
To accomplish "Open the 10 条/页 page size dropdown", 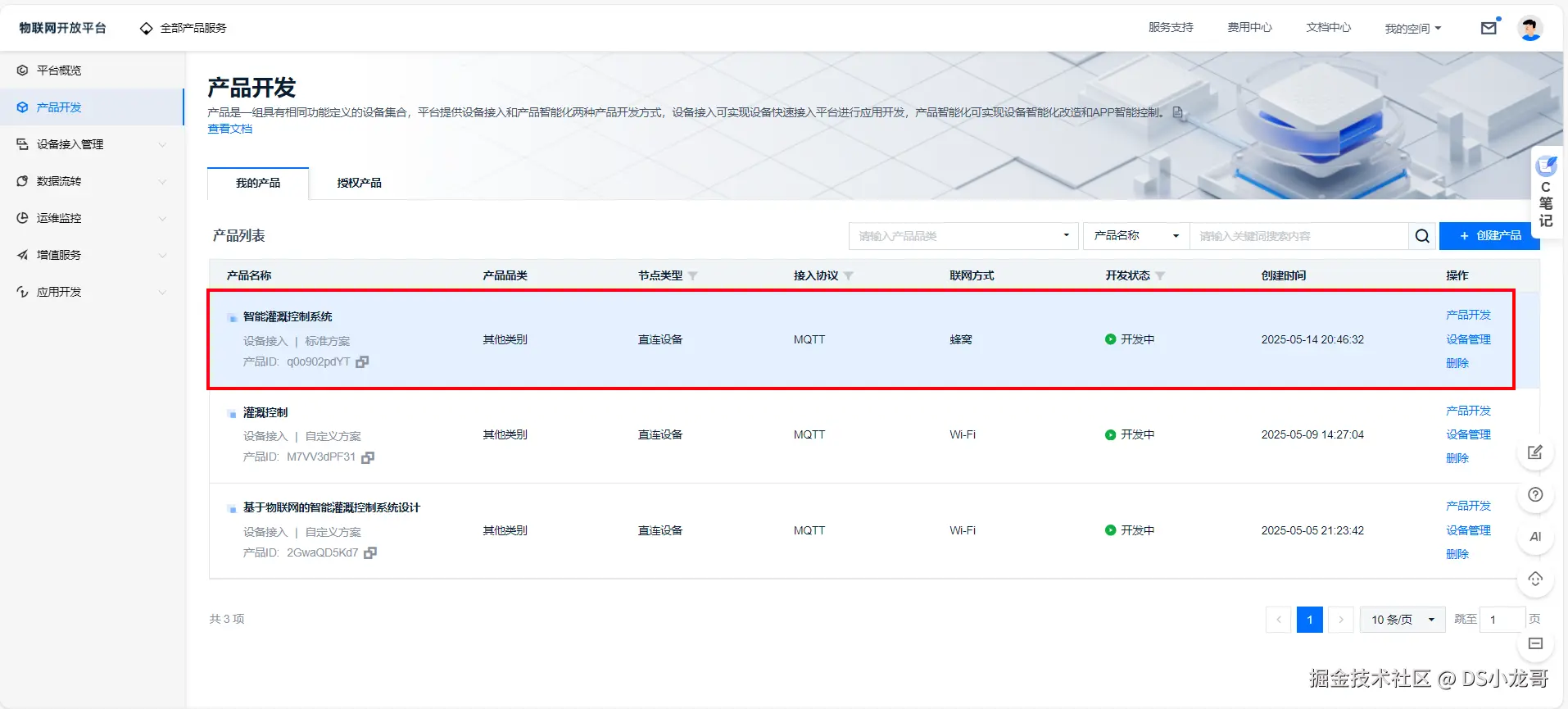I will coord(1403,620).
